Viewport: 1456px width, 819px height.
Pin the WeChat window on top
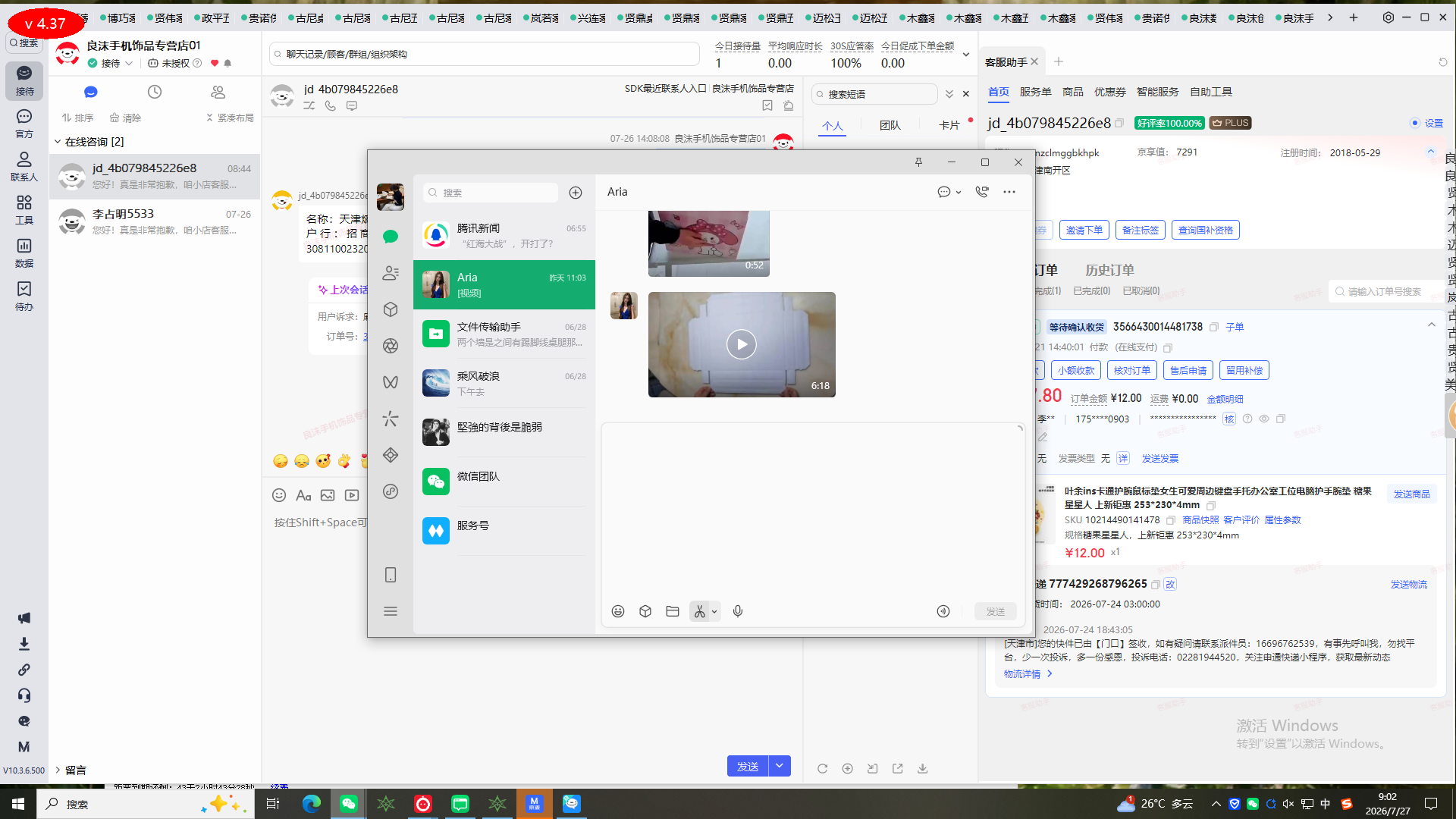[x=918, y=162]
